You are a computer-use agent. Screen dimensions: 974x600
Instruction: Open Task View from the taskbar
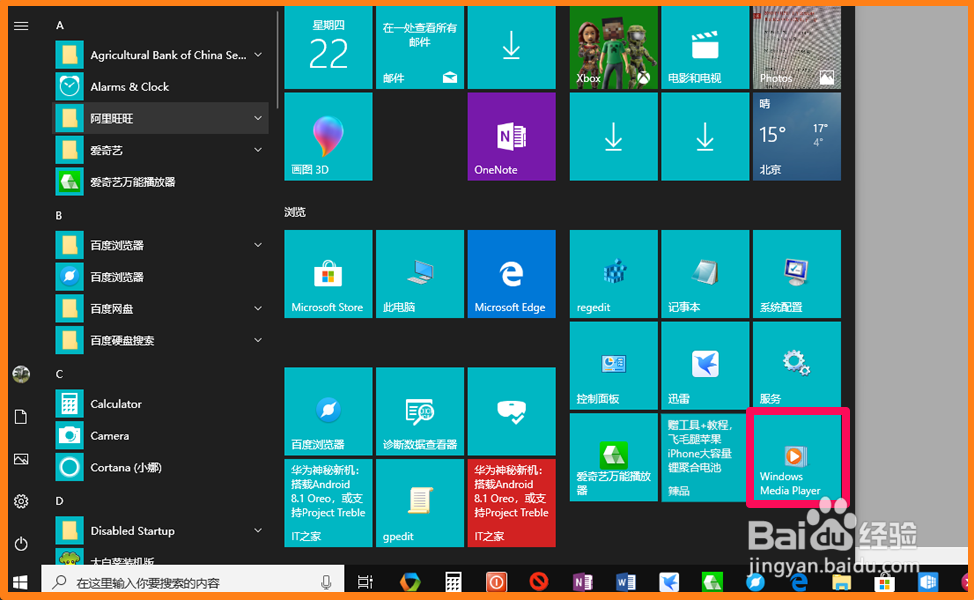tap(365, 582)
